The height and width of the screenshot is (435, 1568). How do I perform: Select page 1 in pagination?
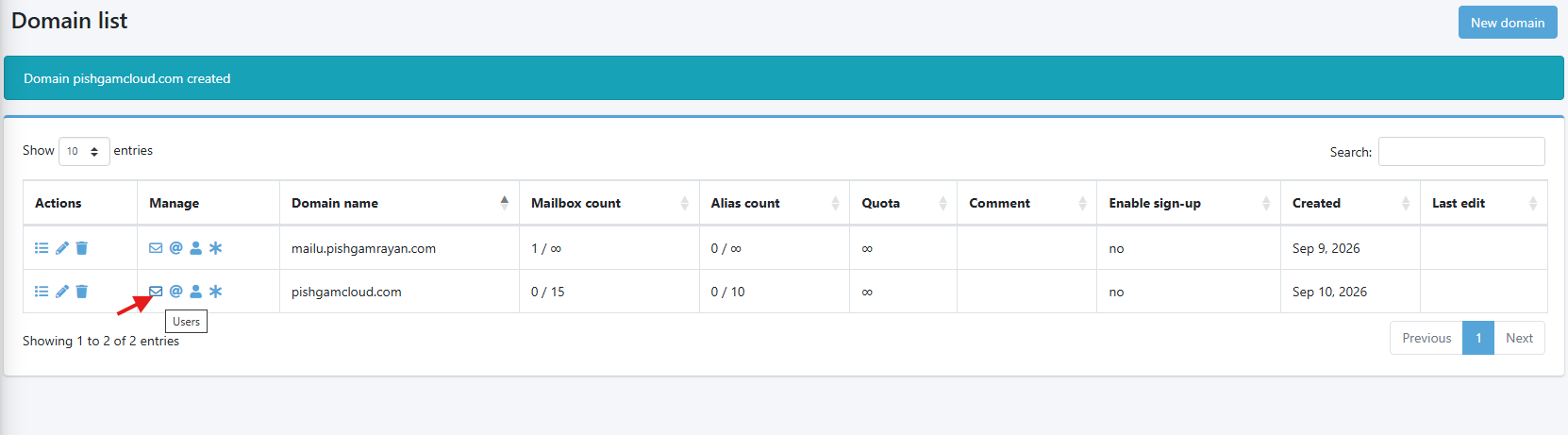[1478, 338]
